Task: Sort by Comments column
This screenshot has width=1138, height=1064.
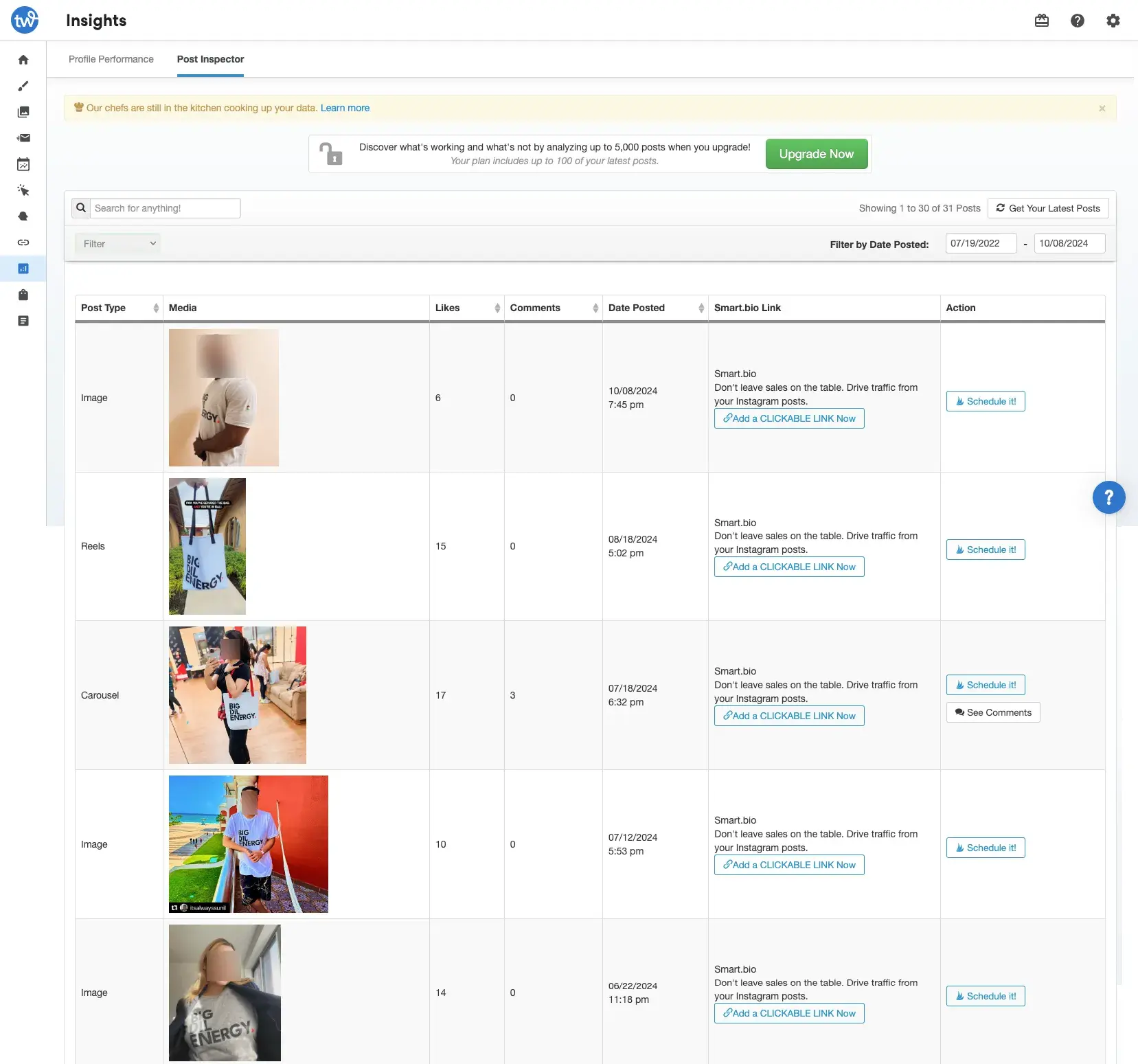Action: pyautogui.click(x=554, y=308)
